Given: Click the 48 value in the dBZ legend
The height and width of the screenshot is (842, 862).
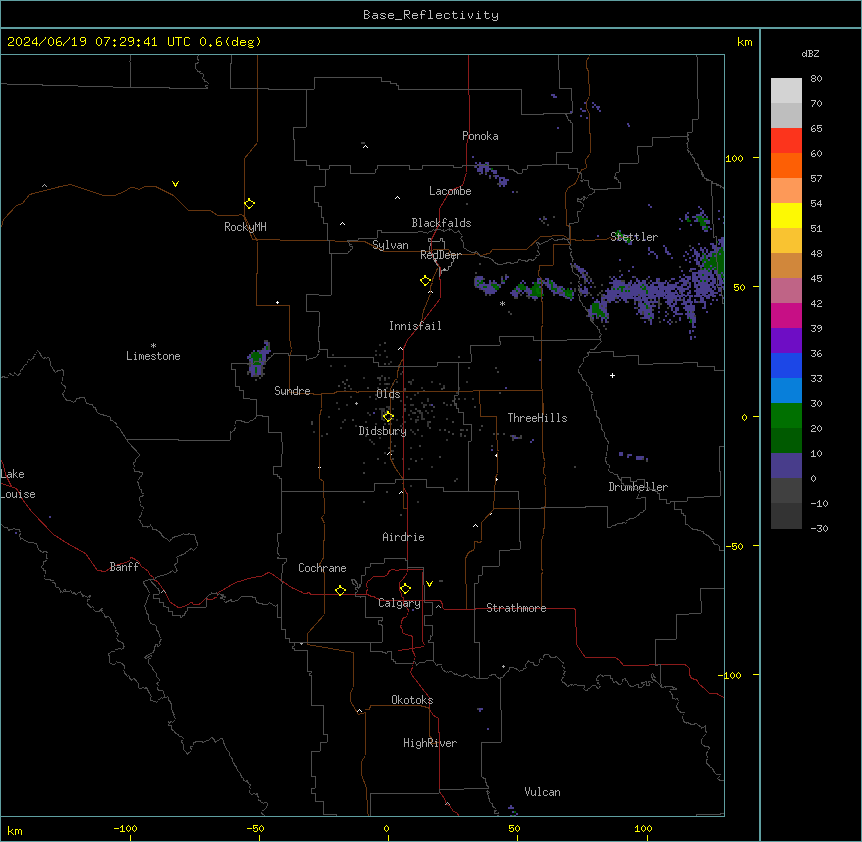Looking at the screenshot, I should point(816,253).
